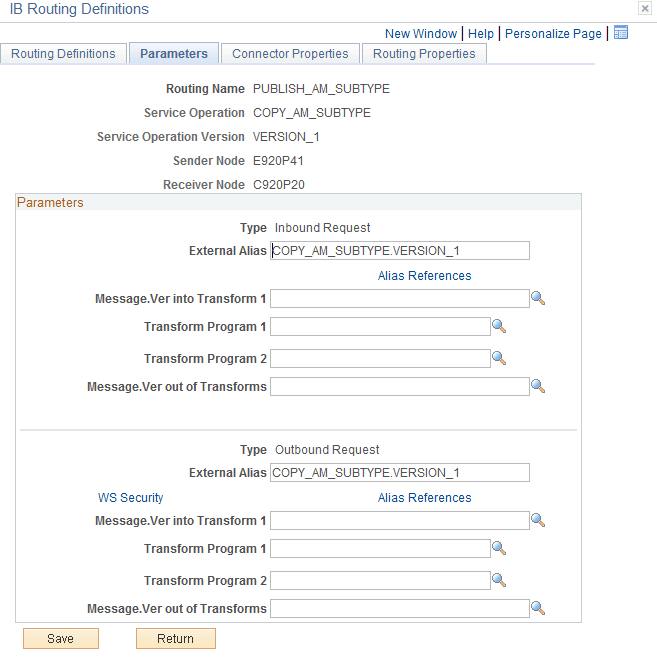Click Inbound Message.Ver out of Transforms field
Image resolution: width=657 pixels, height=657 pixels.
pyautogui.click(x=400, y=386)
